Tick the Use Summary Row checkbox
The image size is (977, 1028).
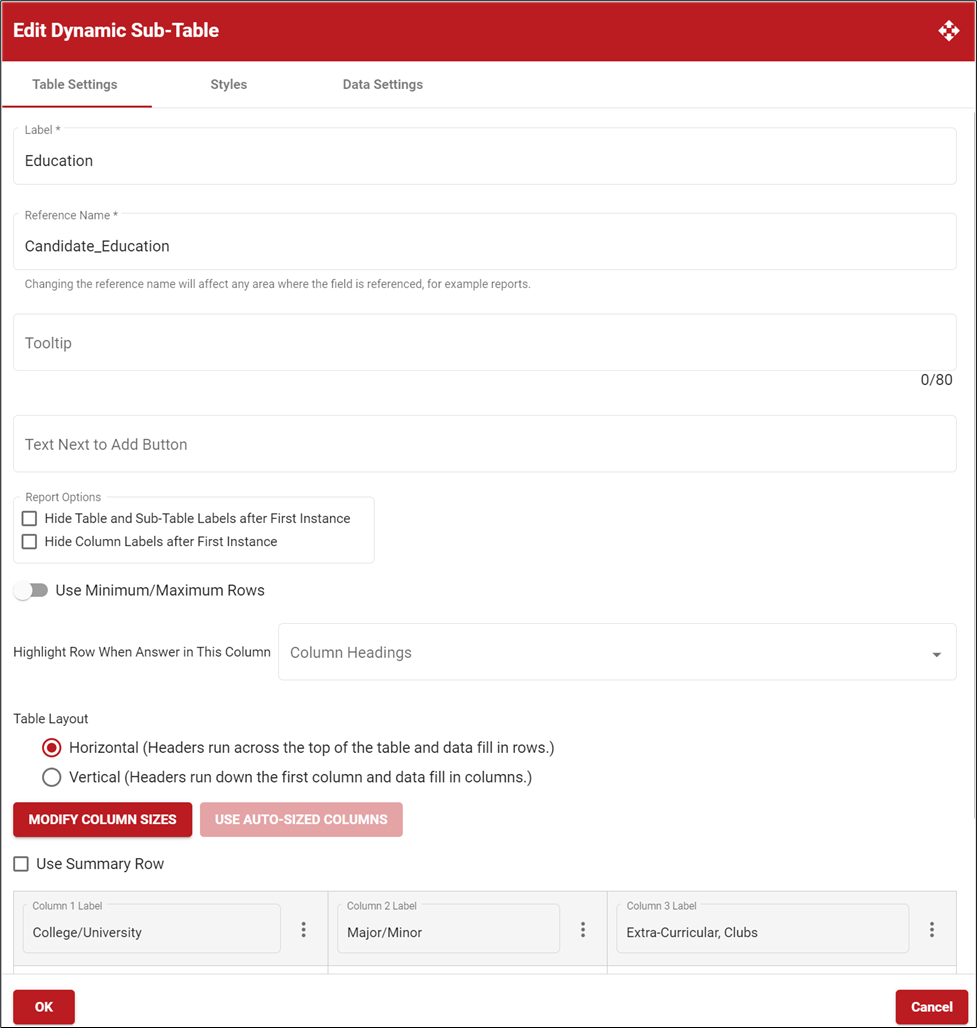(x=21, y=864)
